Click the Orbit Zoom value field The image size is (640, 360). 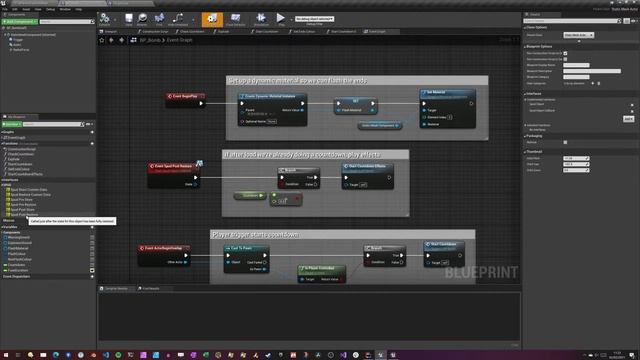coord(576,170)
